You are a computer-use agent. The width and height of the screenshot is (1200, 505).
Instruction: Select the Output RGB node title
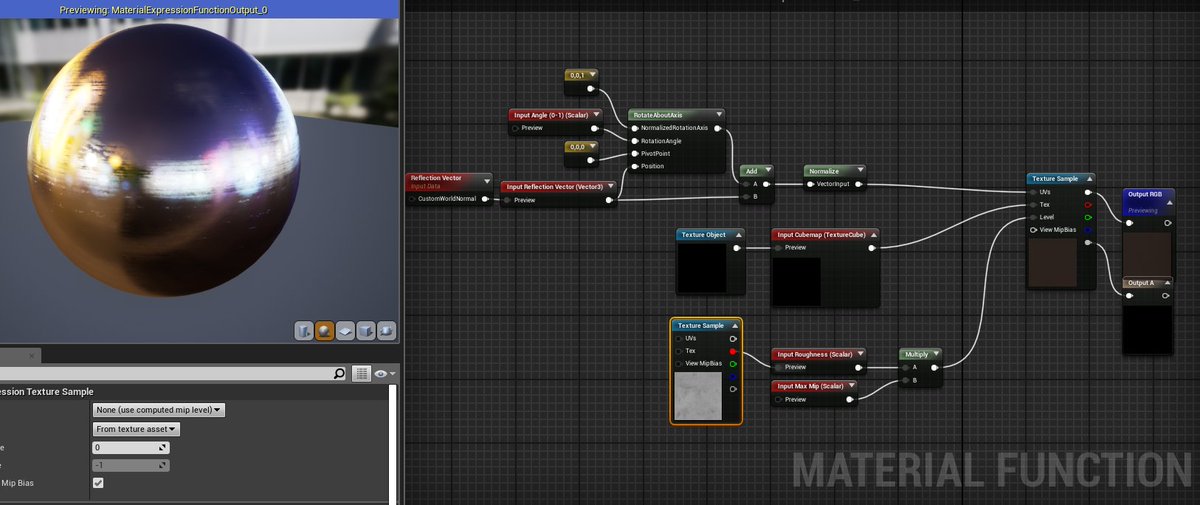coord(1145,194)
